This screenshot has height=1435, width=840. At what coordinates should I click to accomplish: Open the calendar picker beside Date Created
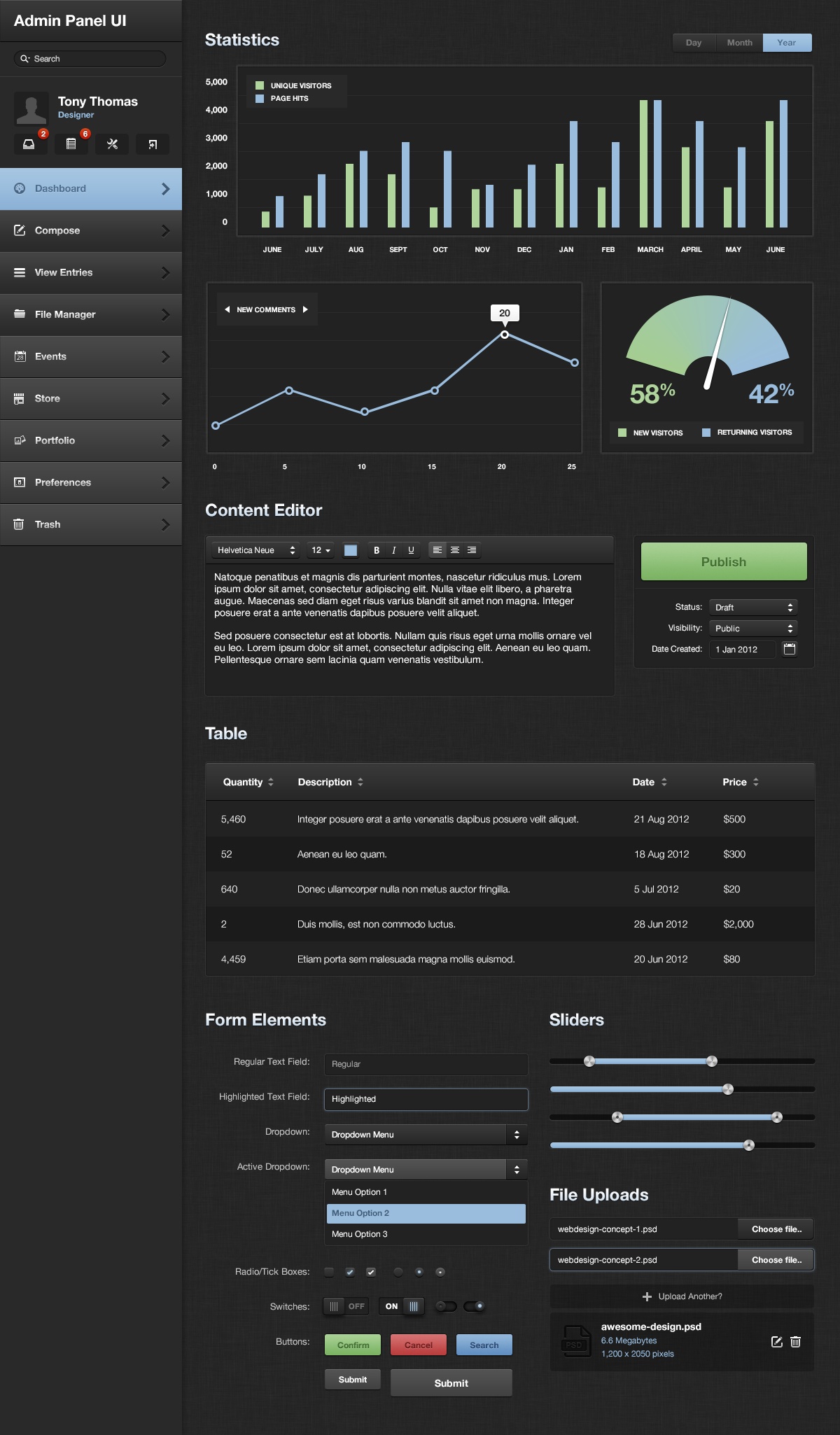(789, 649)
